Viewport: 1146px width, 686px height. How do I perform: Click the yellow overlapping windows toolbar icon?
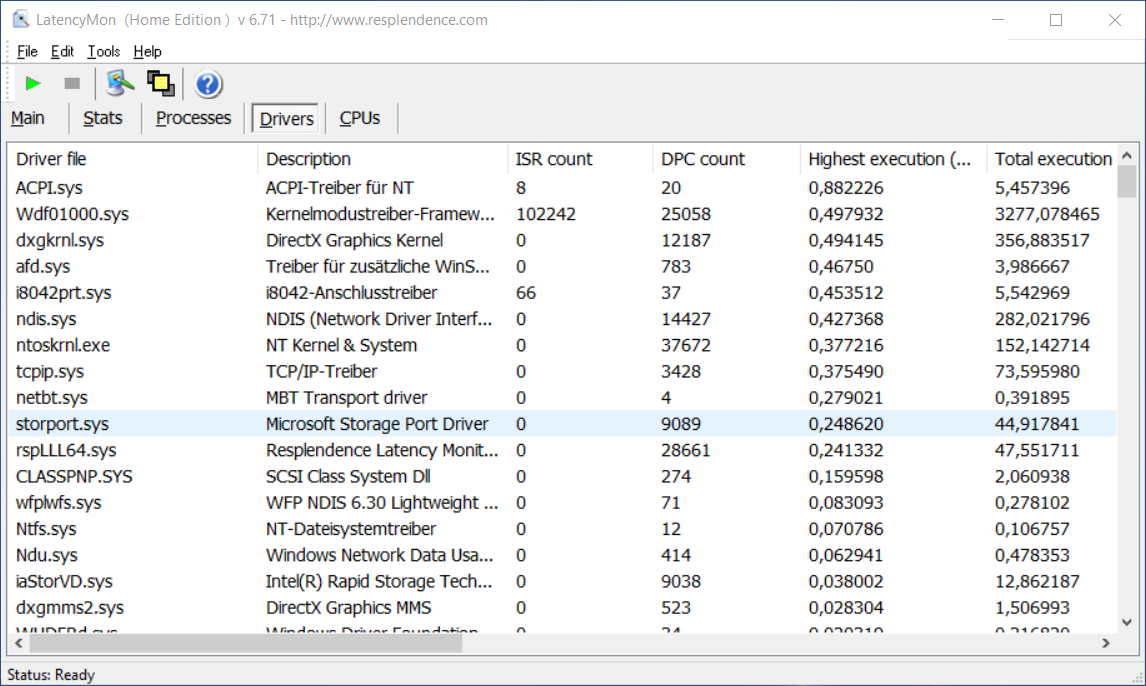160,83
